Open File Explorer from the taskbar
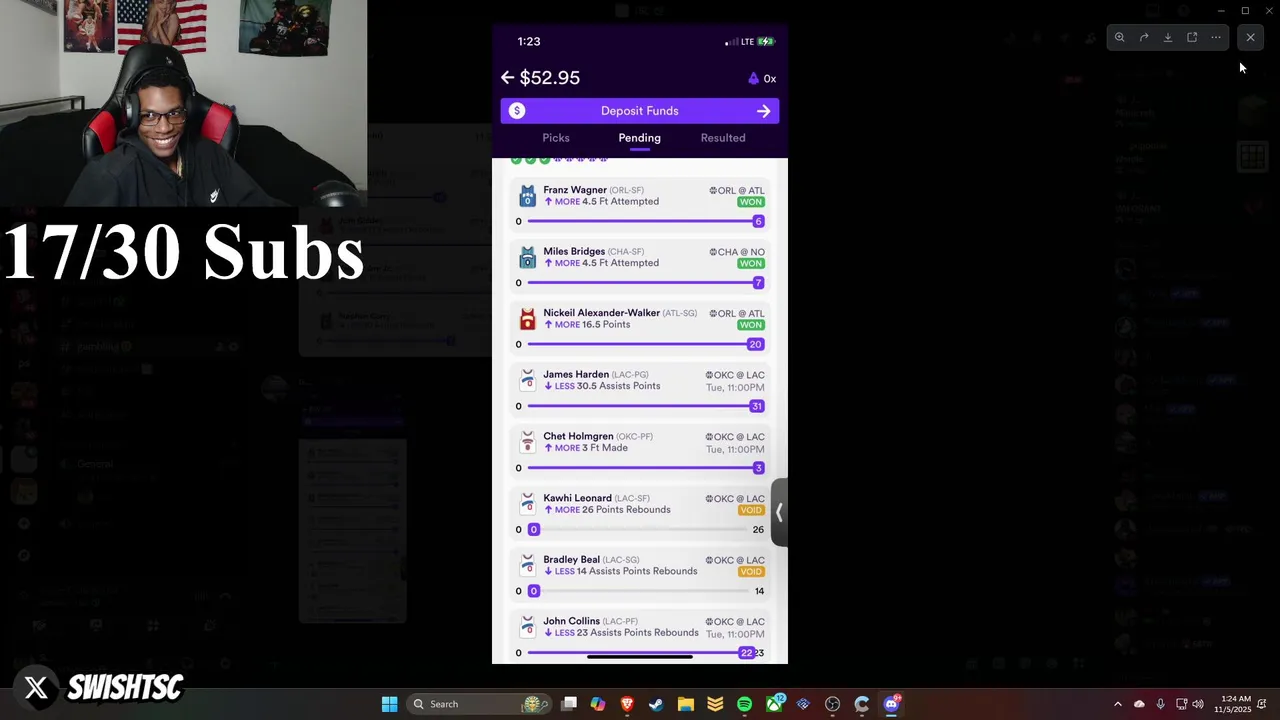This screenshot has height=720, width=1280. pyautogui.click(x=686, y=704)
